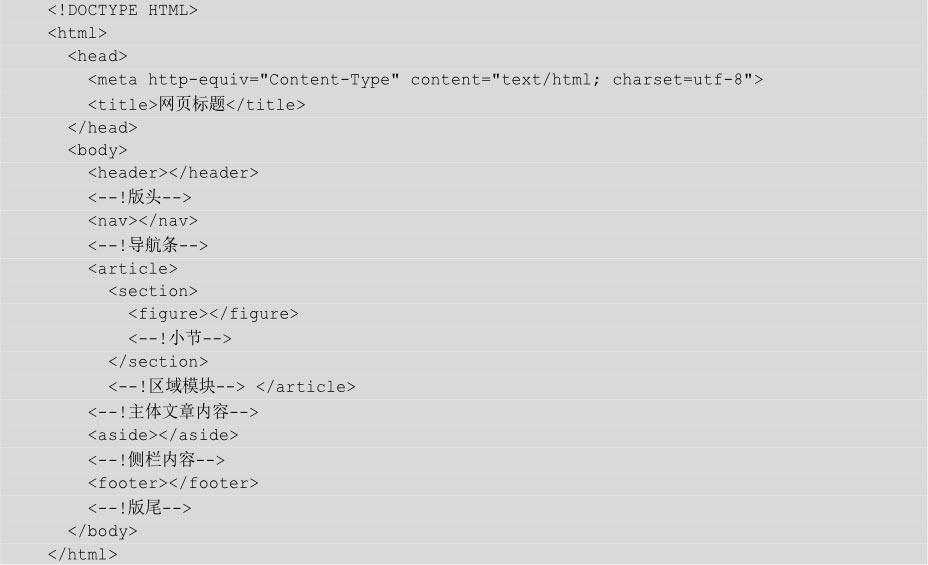Click the 小节 comment line
This screenshot has width=928, height=565.
180,338
